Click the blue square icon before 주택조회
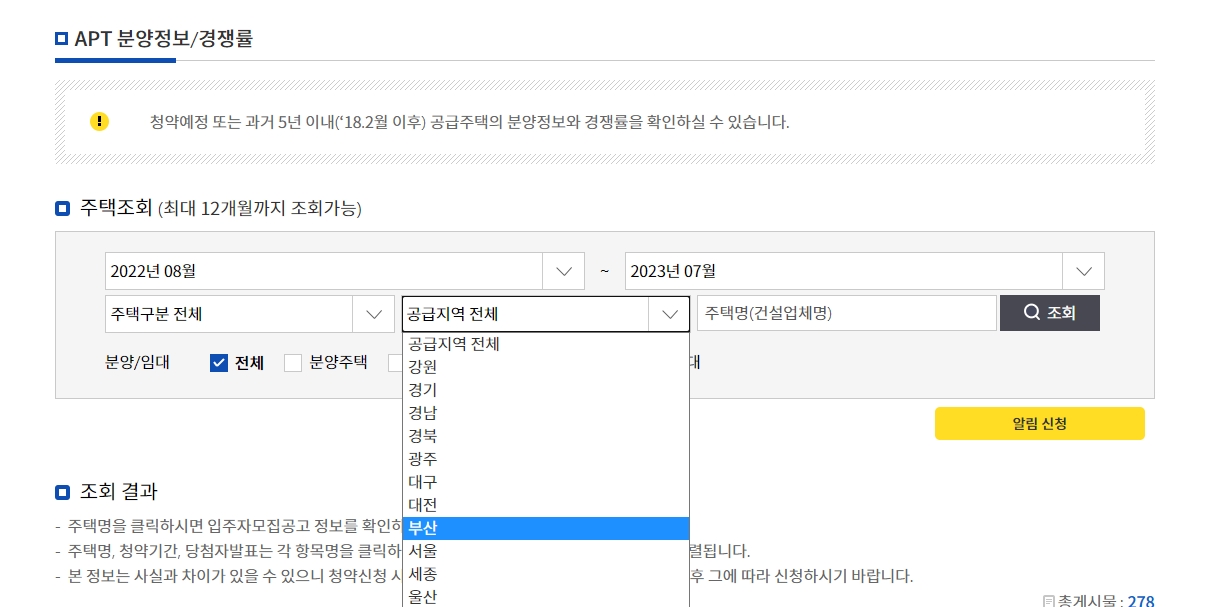 coord(62,207)
